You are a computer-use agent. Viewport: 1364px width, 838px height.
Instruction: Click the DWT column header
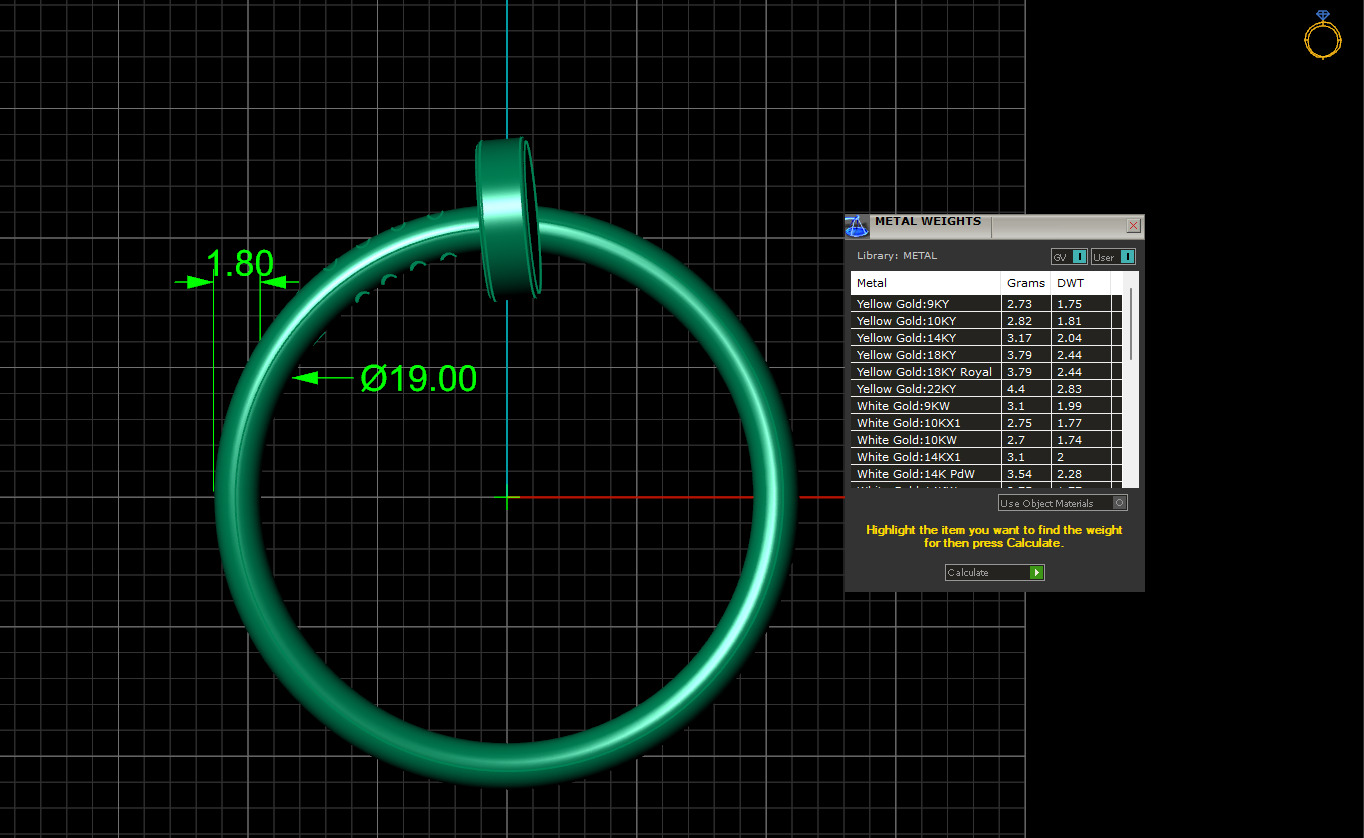point(1081,283)
